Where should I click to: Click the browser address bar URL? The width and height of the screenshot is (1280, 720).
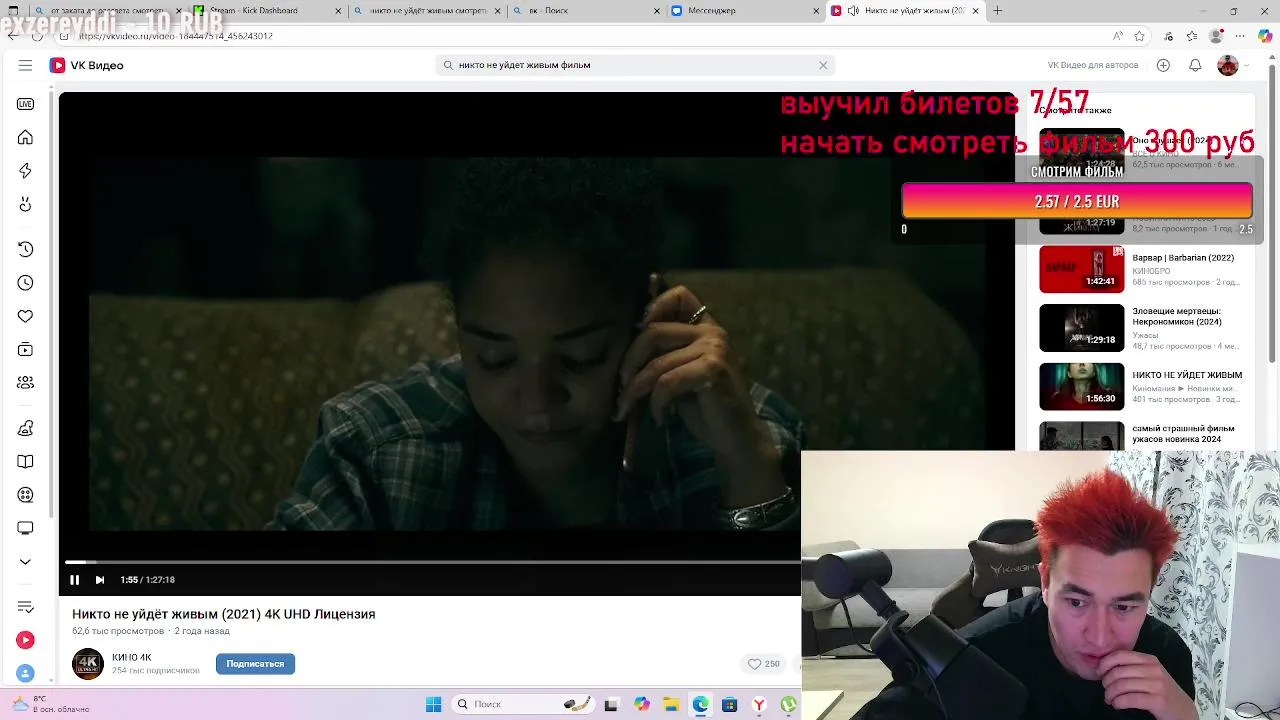coord(175,36)
